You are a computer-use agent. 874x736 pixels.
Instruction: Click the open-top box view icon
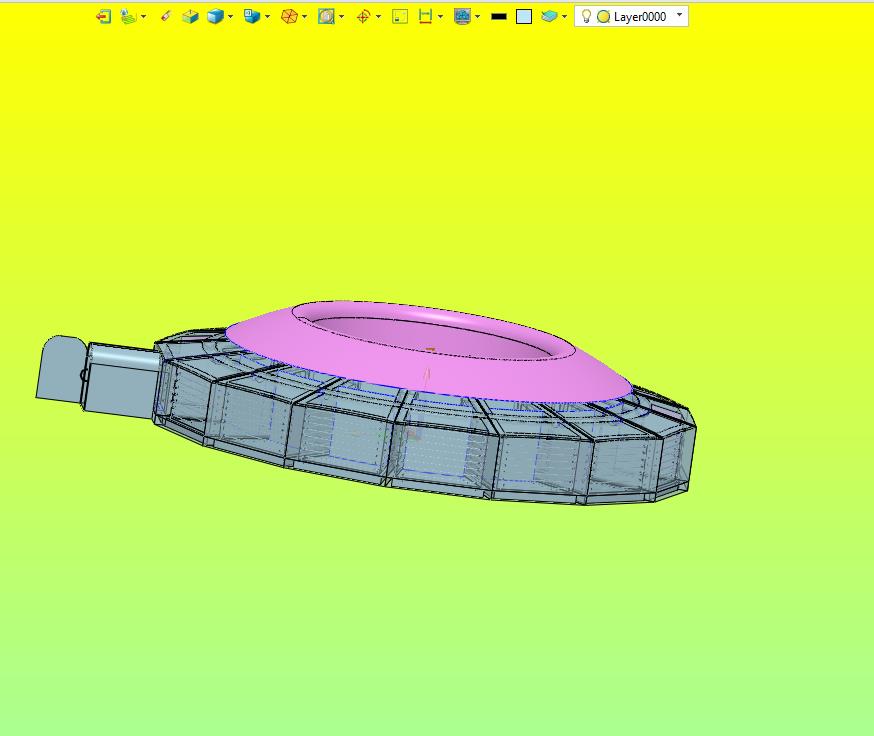point(190,17)
